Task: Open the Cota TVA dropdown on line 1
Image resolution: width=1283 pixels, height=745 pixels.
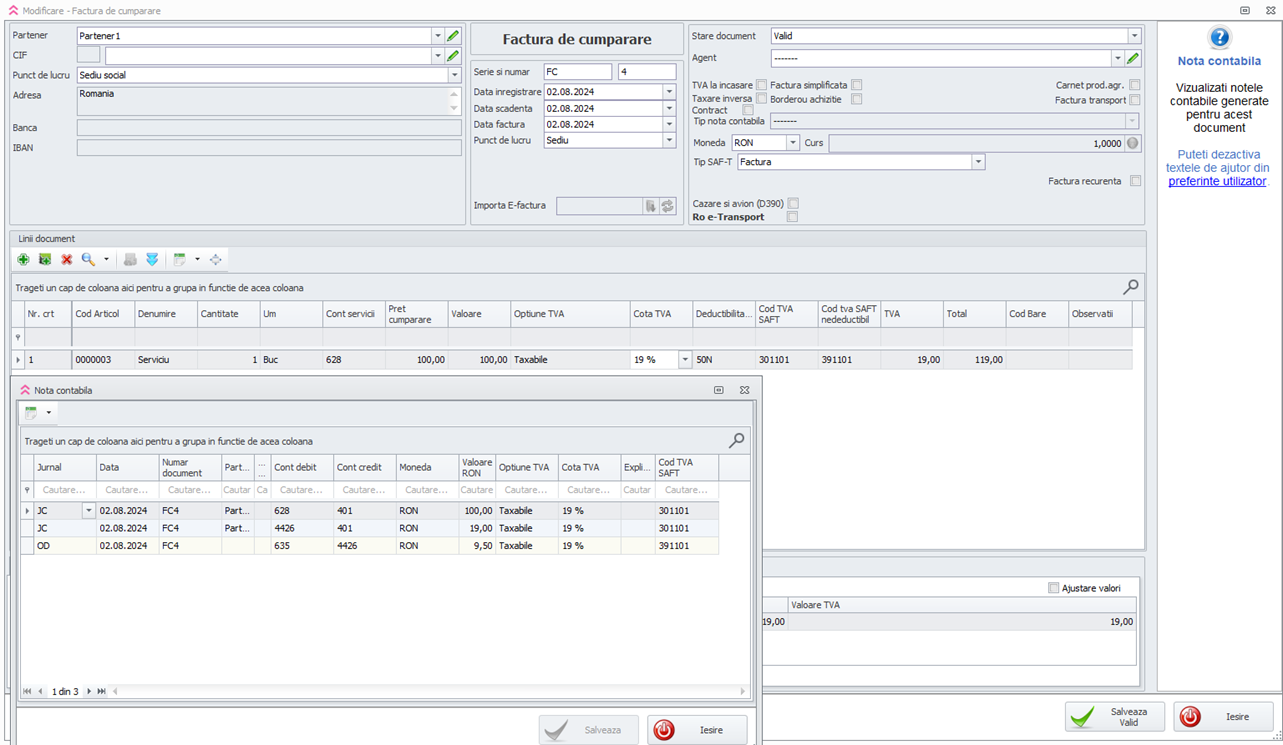Action: 685,360
